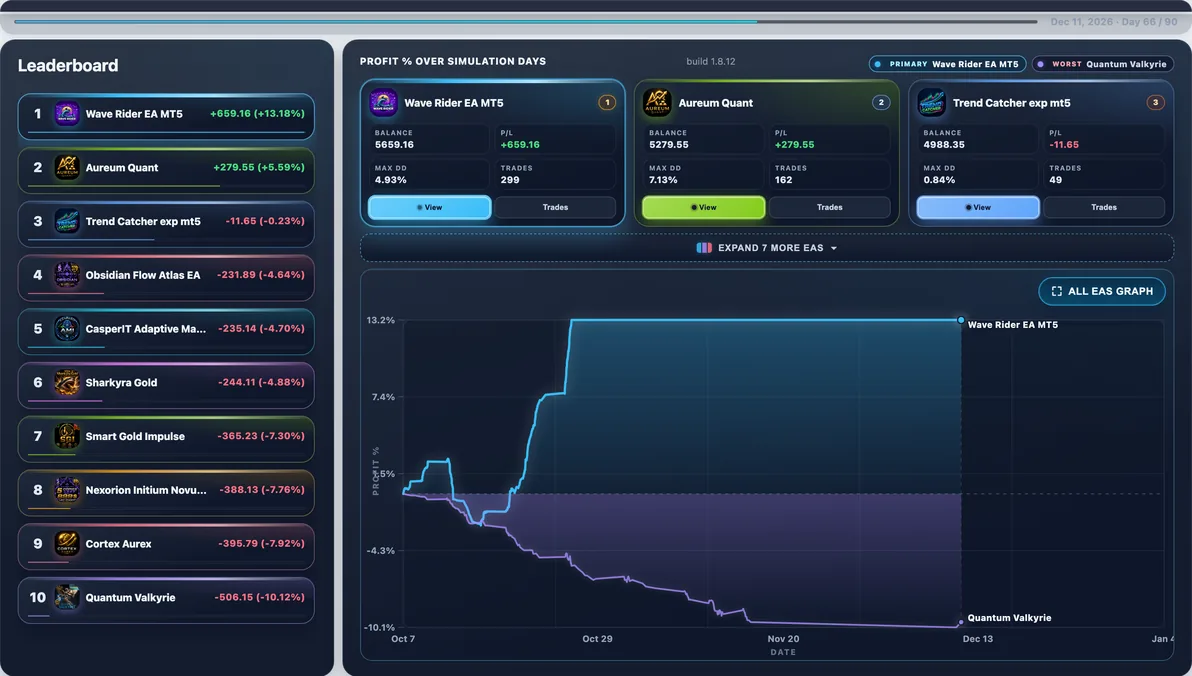
Task: Click the dropdown arrow after Expand 7 More EAs
Action: coord(834,249)
